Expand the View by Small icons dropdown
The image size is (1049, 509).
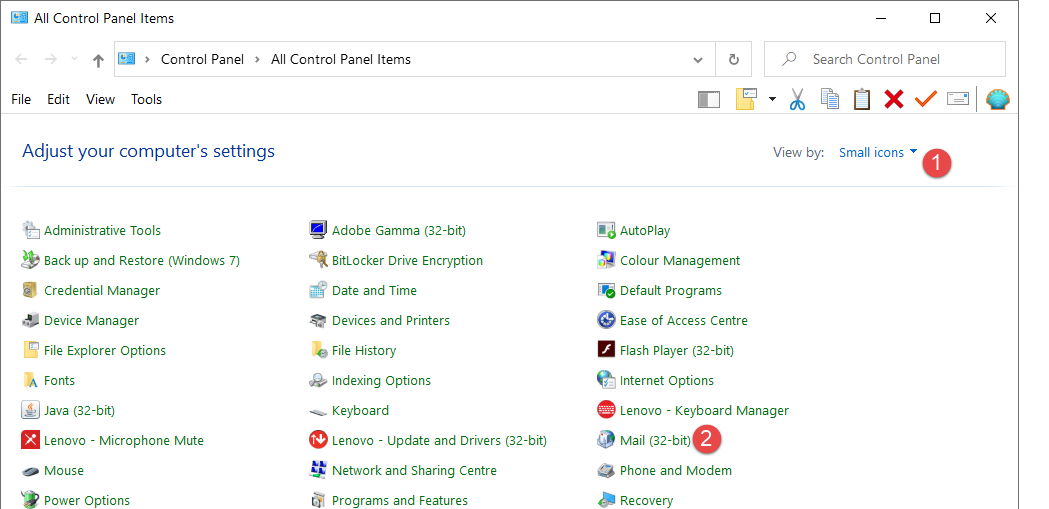(x=878, y=153)
